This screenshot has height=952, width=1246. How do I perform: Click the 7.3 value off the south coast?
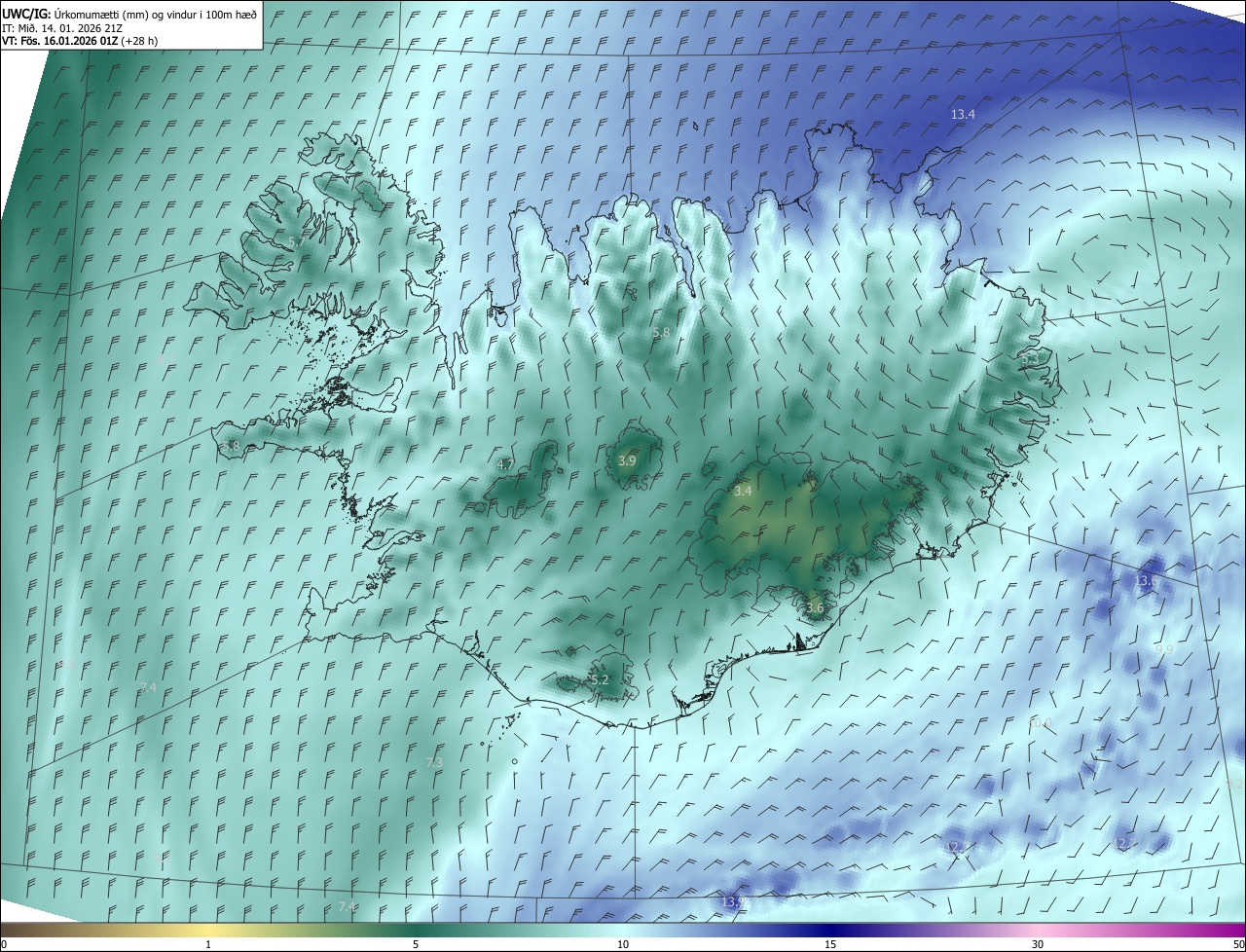[x=434, y=762]
